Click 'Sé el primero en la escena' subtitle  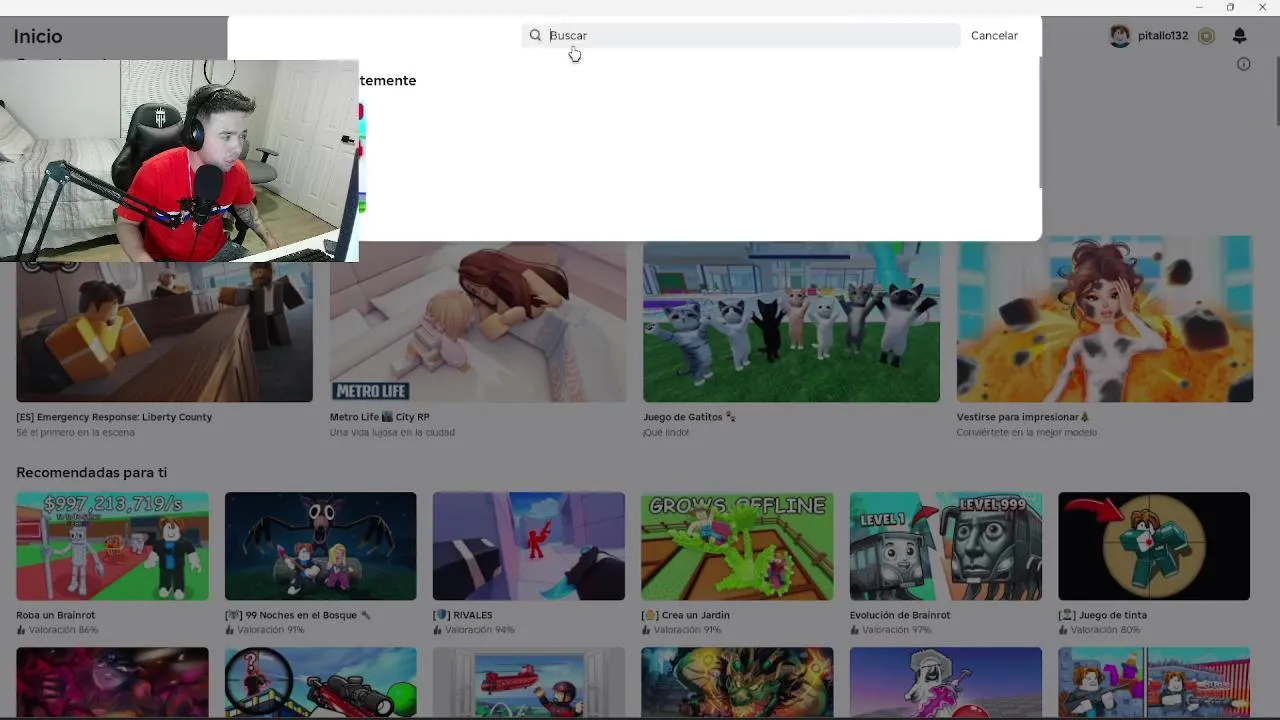click(75, 432)
